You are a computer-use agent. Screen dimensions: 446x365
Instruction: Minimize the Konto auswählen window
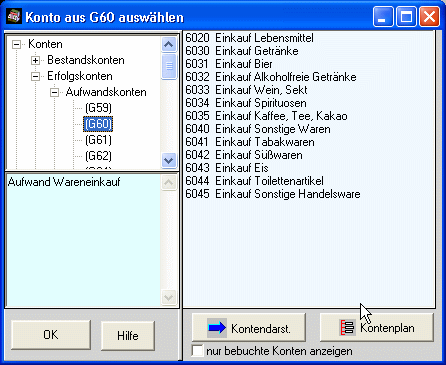(383, 16)
